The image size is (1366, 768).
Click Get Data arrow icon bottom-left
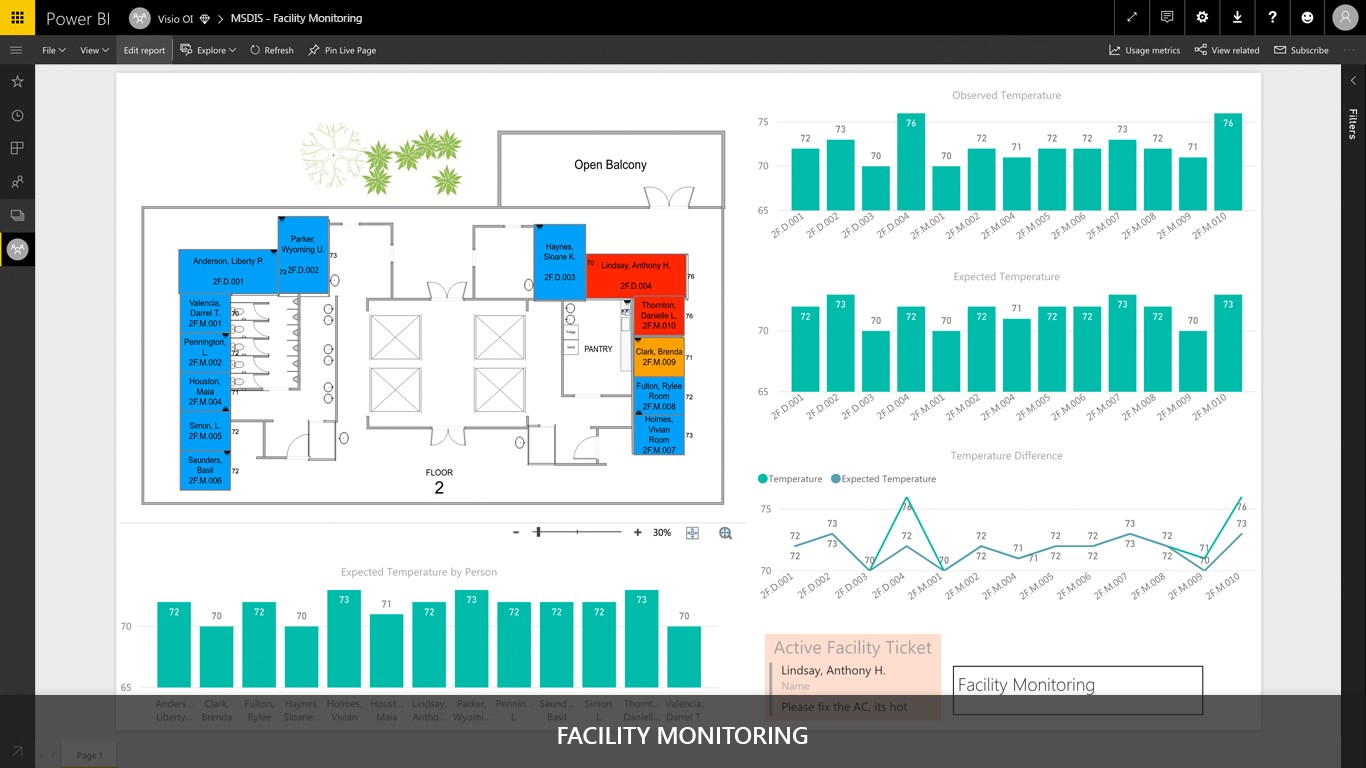pyautogui.click(x=17, y=751)
